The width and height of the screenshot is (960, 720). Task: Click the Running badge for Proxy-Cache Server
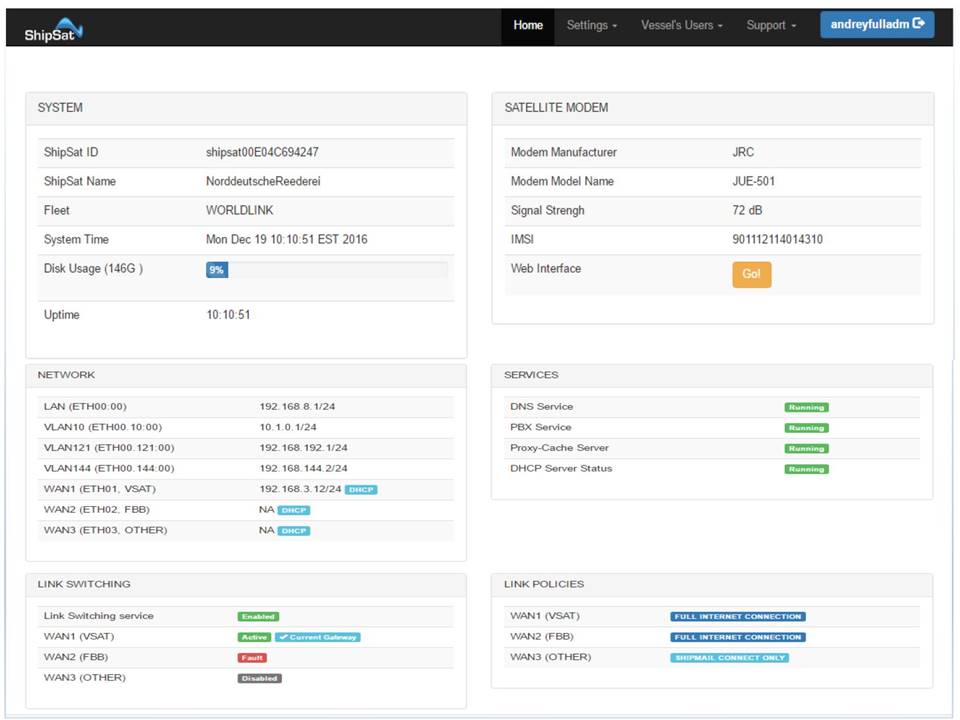point(806,448)
